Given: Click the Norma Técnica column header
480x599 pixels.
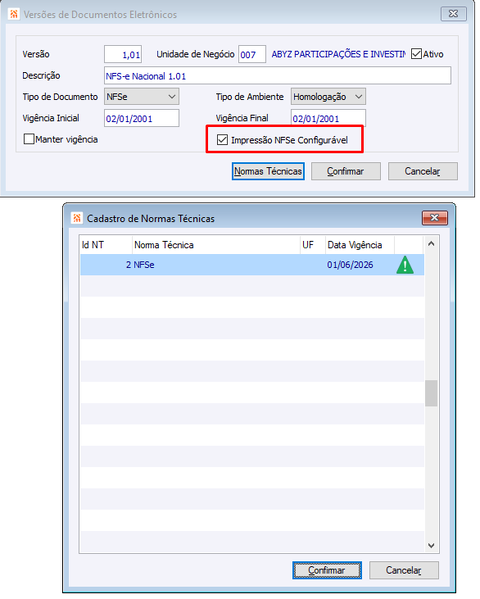Looking at the screenshot, I should click(216, 244).
